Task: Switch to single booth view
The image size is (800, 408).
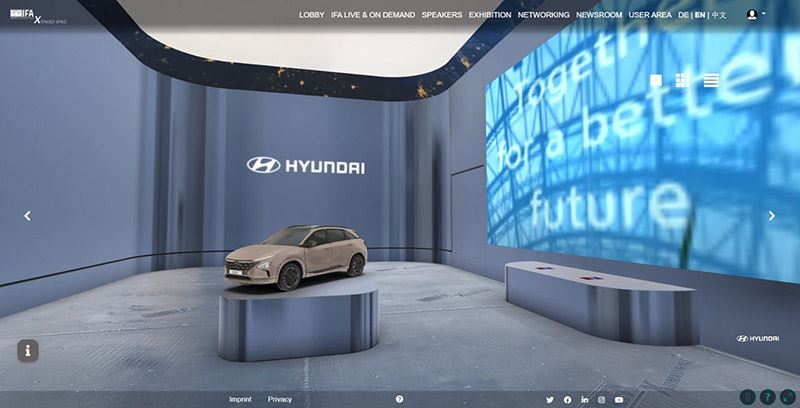Action: (x=656, y=81)
